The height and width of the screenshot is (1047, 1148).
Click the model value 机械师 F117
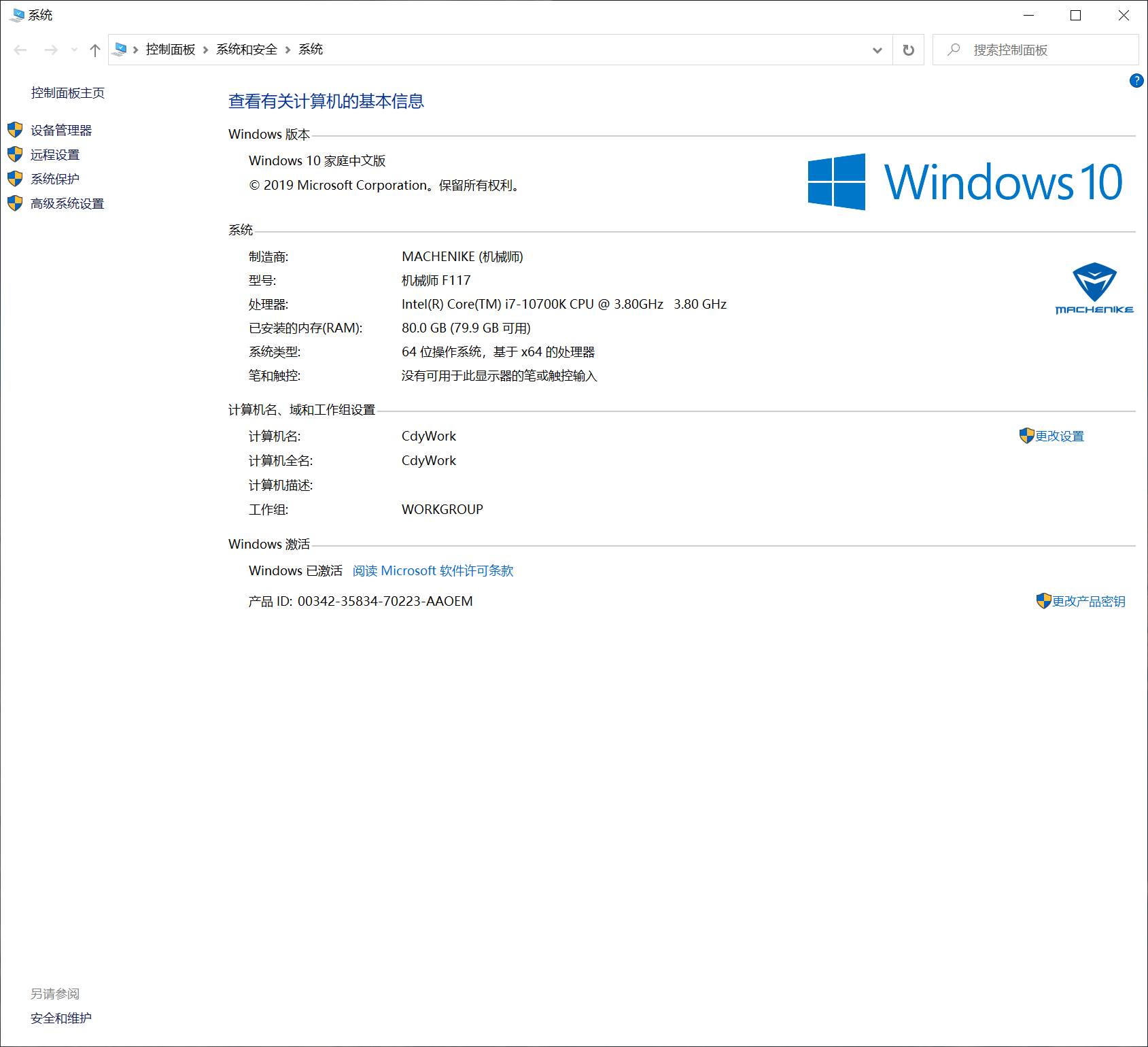436,281
